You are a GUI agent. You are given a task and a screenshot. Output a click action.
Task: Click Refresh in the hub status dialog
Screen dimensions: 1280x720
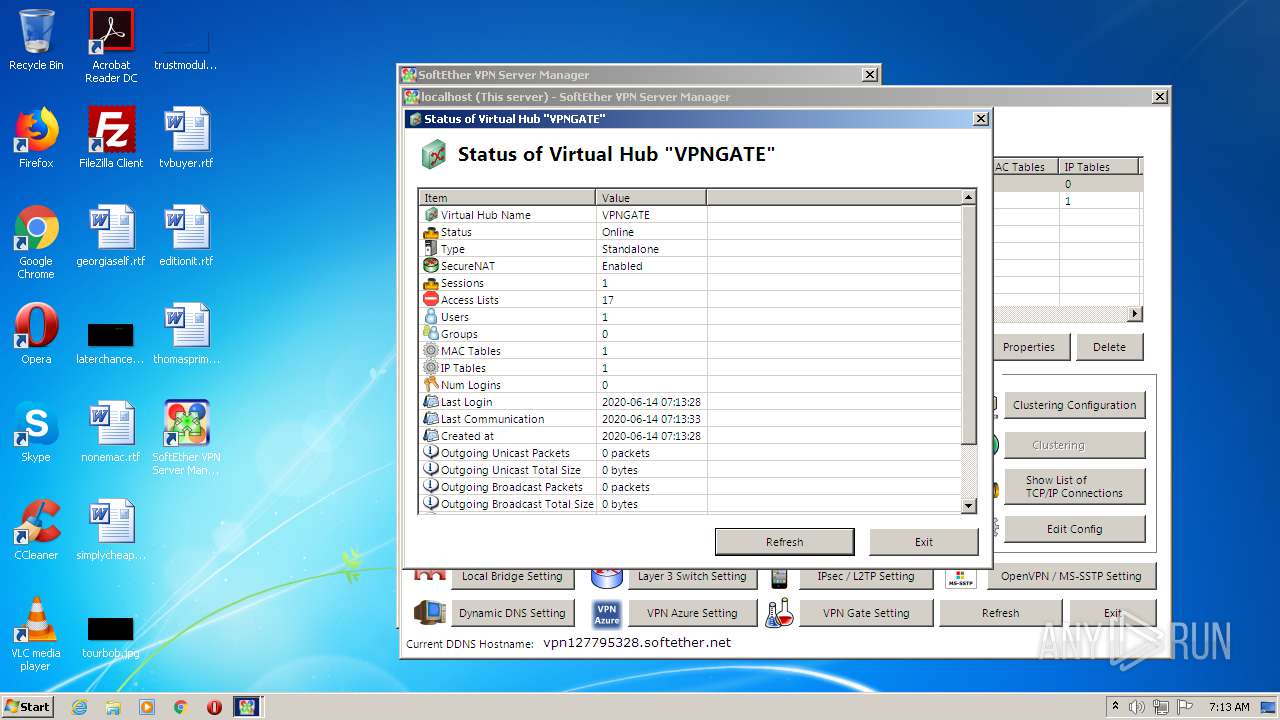pyautogui.click(x=784, y=542)
